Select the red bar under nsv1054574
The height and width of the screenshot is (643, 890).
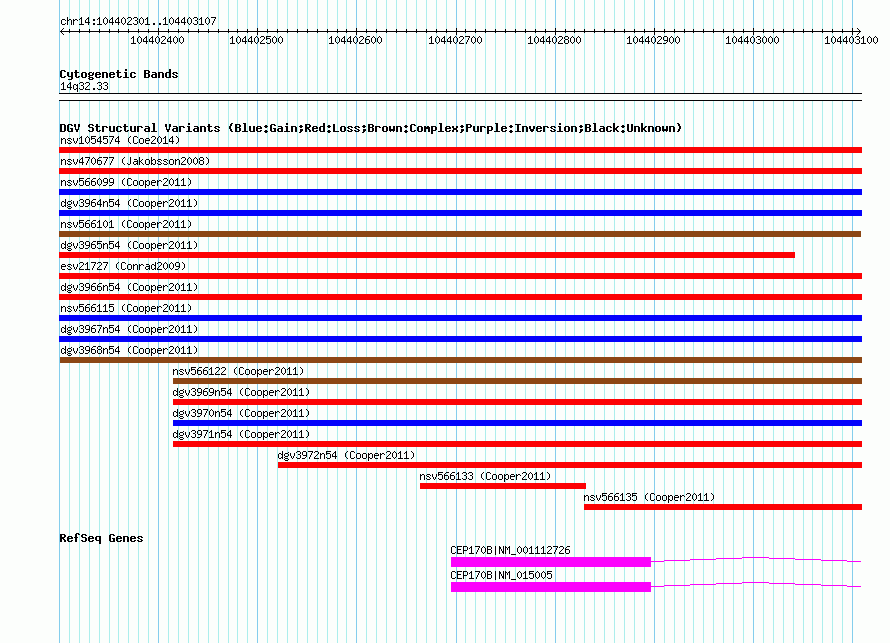[x=460, y=150]
